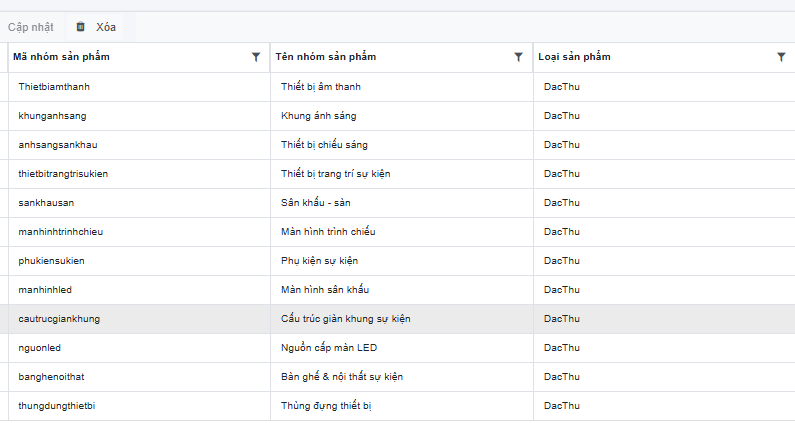Open filter for Tên nhóm sản phẩm column
Image resolution: width=795 pixels, height=423 pixels.
tap(518, 57)
